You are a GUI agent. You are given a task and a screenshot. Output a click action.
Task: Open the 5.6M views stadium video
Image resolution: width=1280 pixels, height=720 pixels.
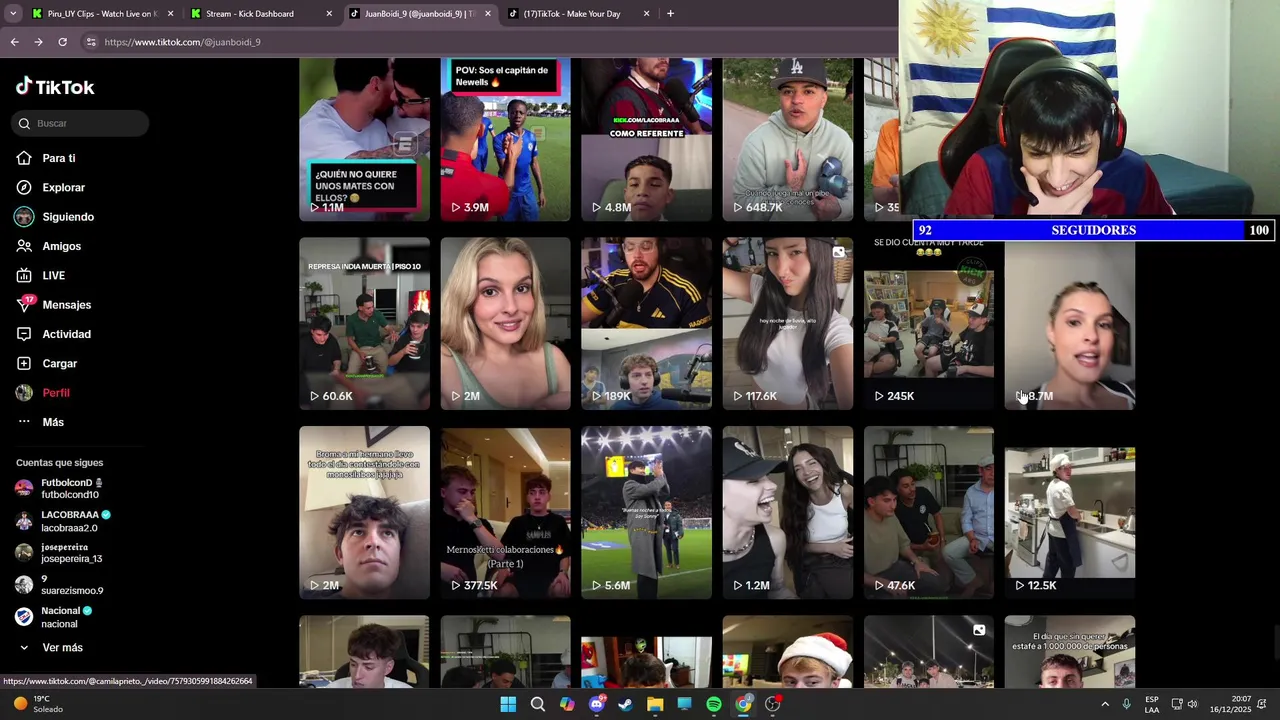click(x=646, y=513)
